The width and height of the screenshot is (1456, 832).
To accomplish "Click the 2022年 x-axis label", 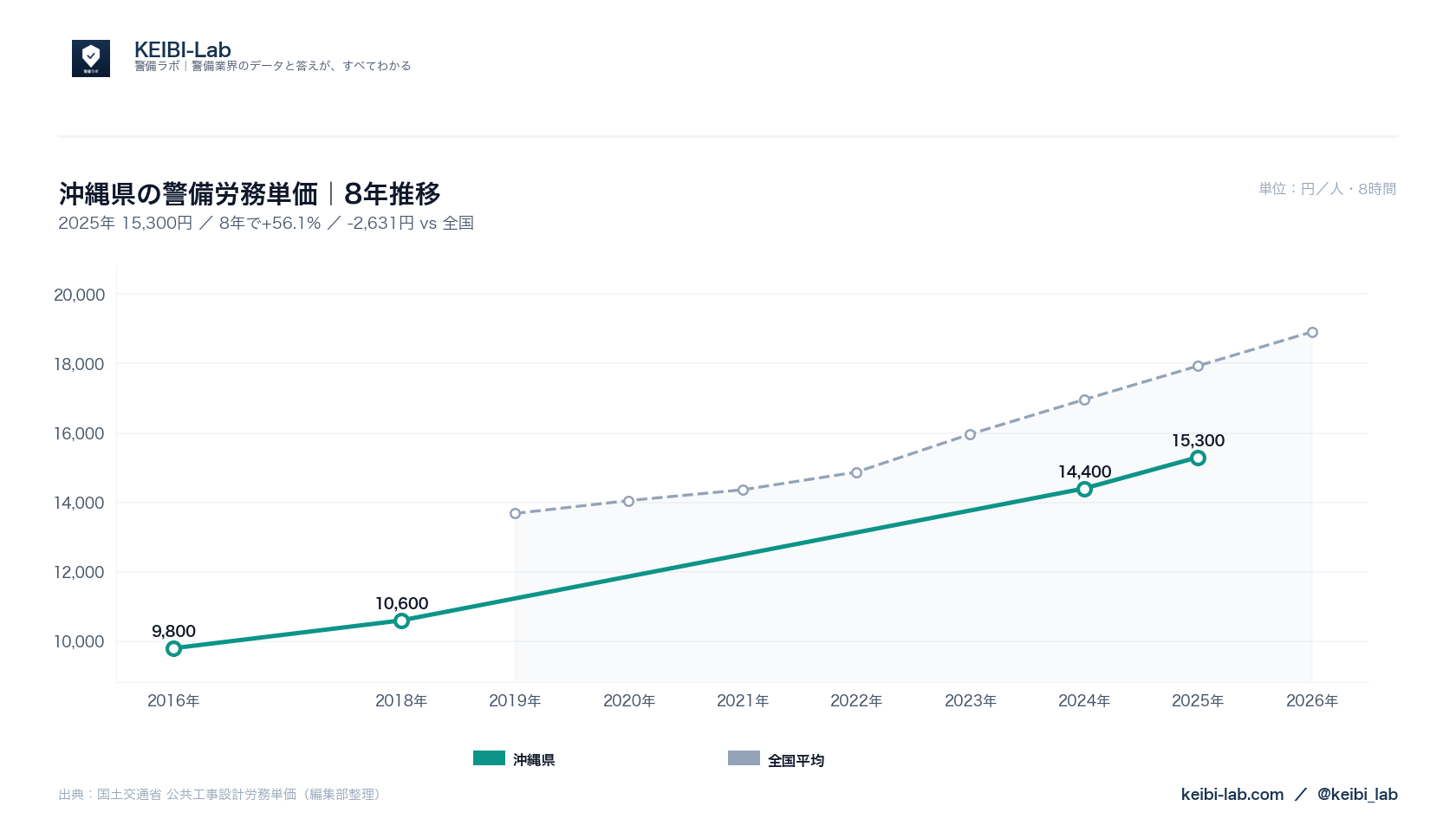I will point(856,700).
